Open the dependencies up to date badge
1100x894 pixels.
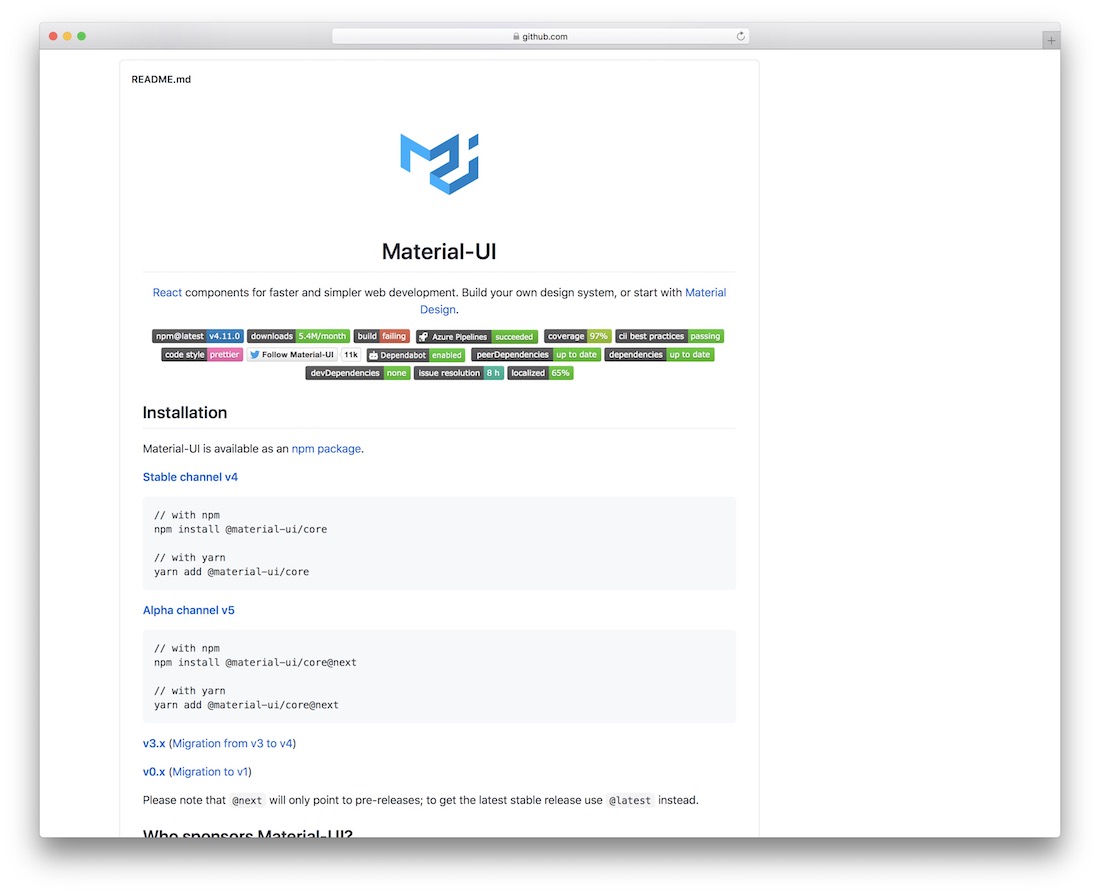(659, 354)
